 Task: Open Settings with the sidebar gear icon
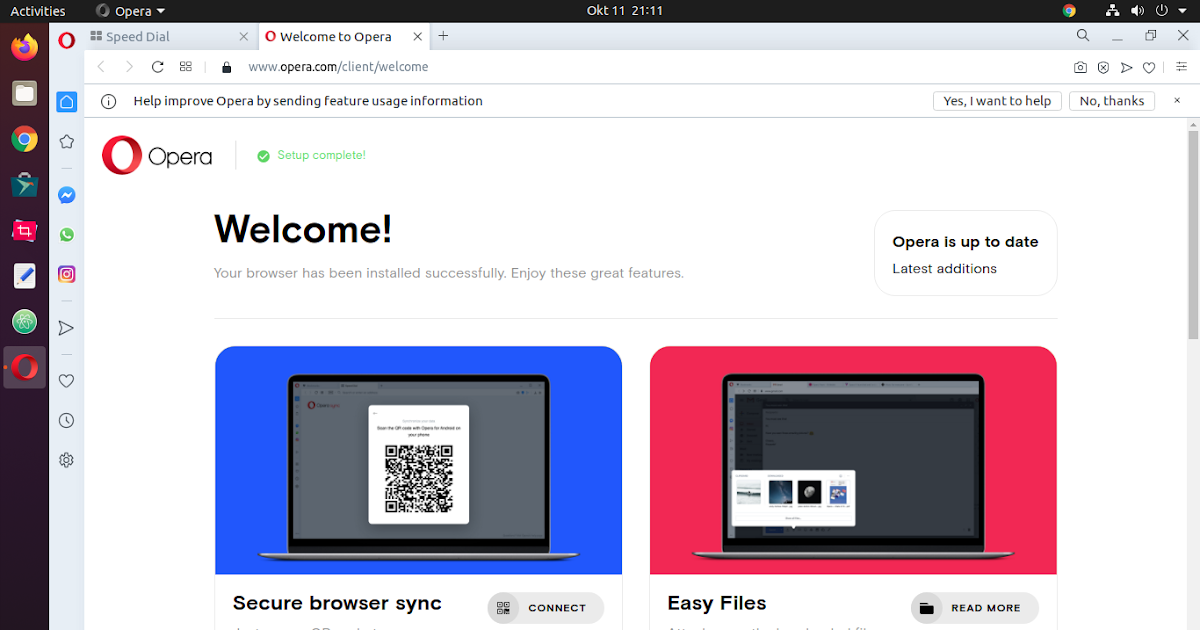(66, 459)
